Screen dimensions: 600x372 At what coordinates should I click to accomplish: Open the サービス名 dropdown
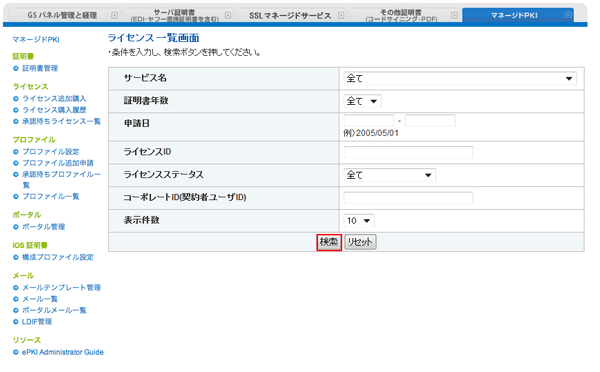(460, 78)
